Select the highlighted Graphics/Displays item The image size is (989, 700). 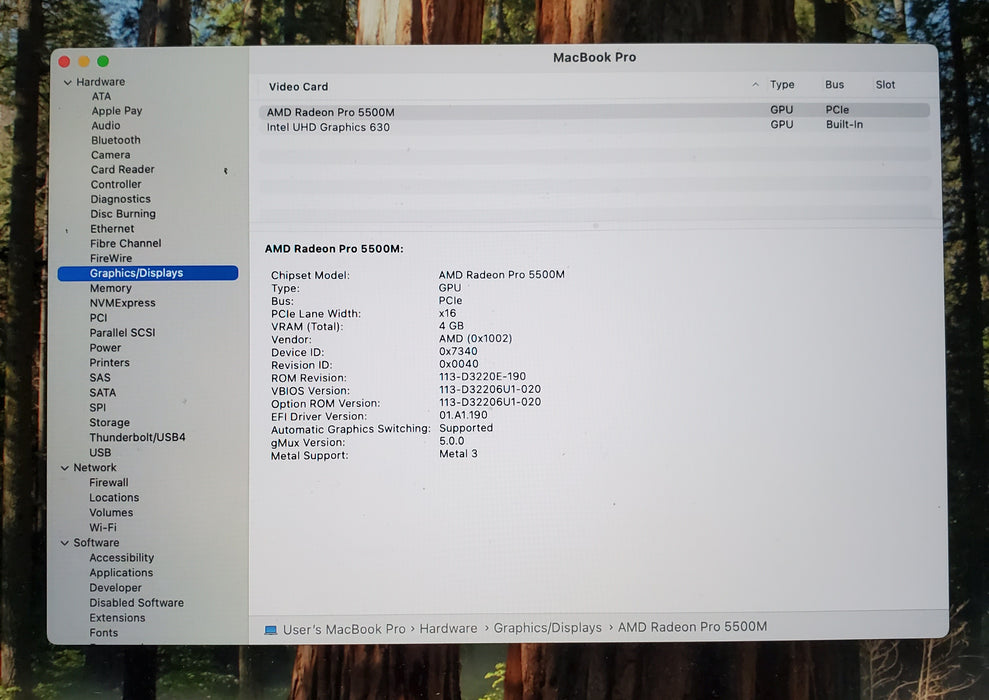pyautogui.click(x=148, y=273)
